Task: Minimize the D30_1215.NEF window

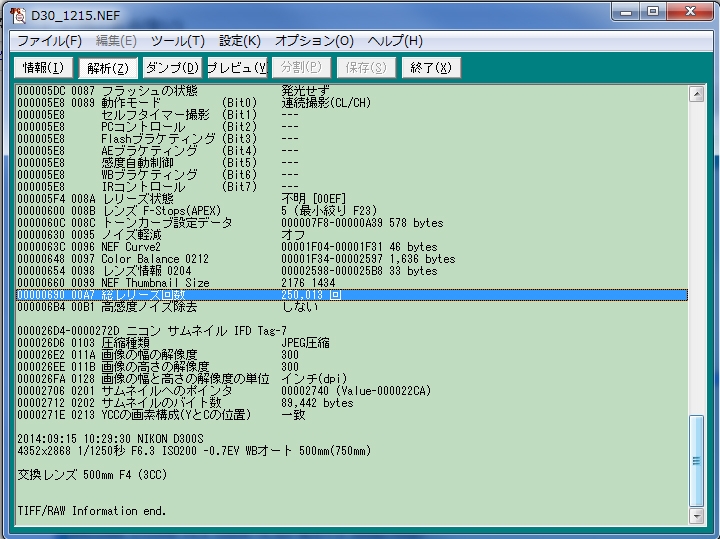Action: [x=626, y=11]
